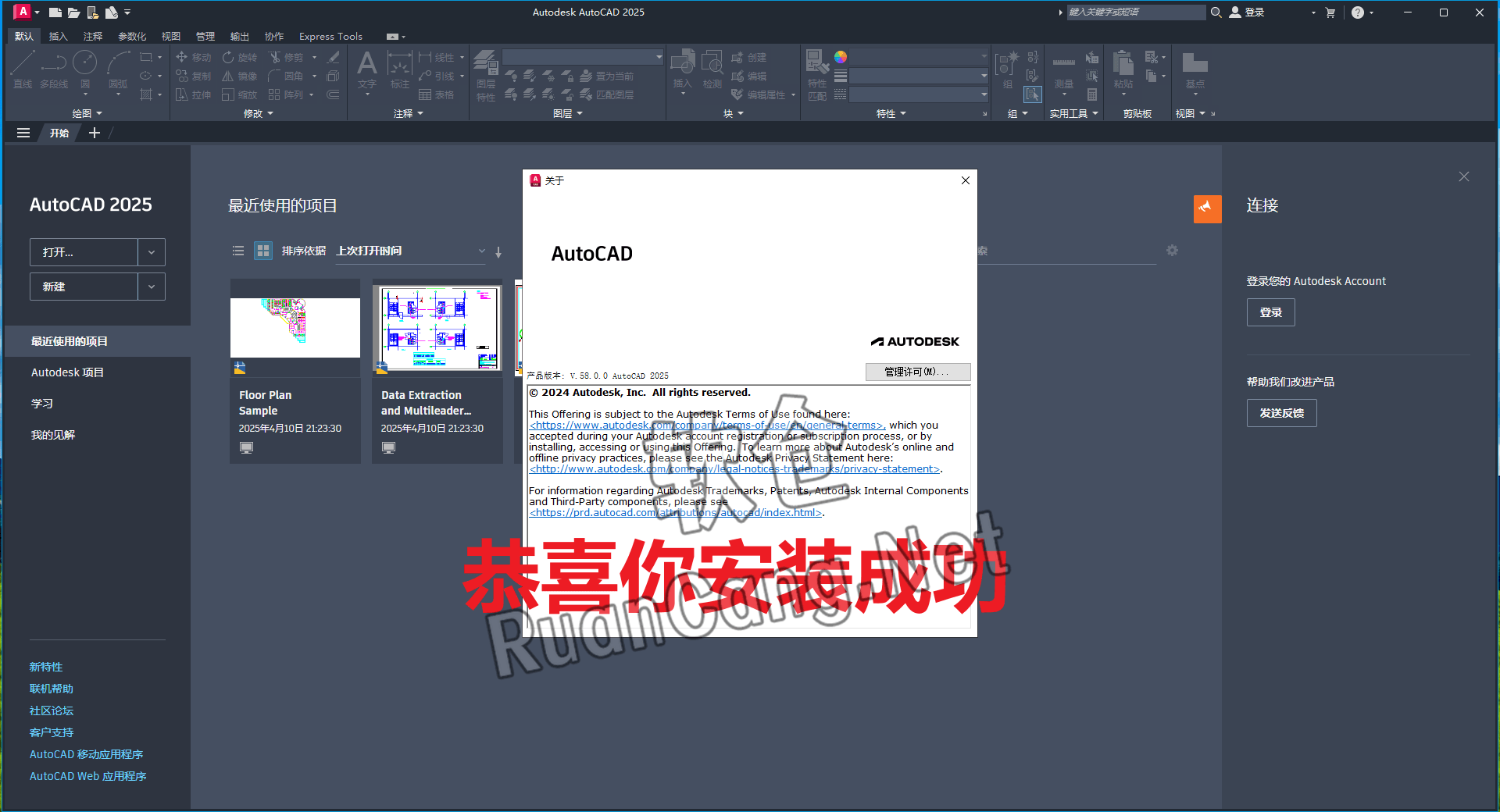Expand the Layers (图层) panel
1500x812 pixels.
pos(568,114)
